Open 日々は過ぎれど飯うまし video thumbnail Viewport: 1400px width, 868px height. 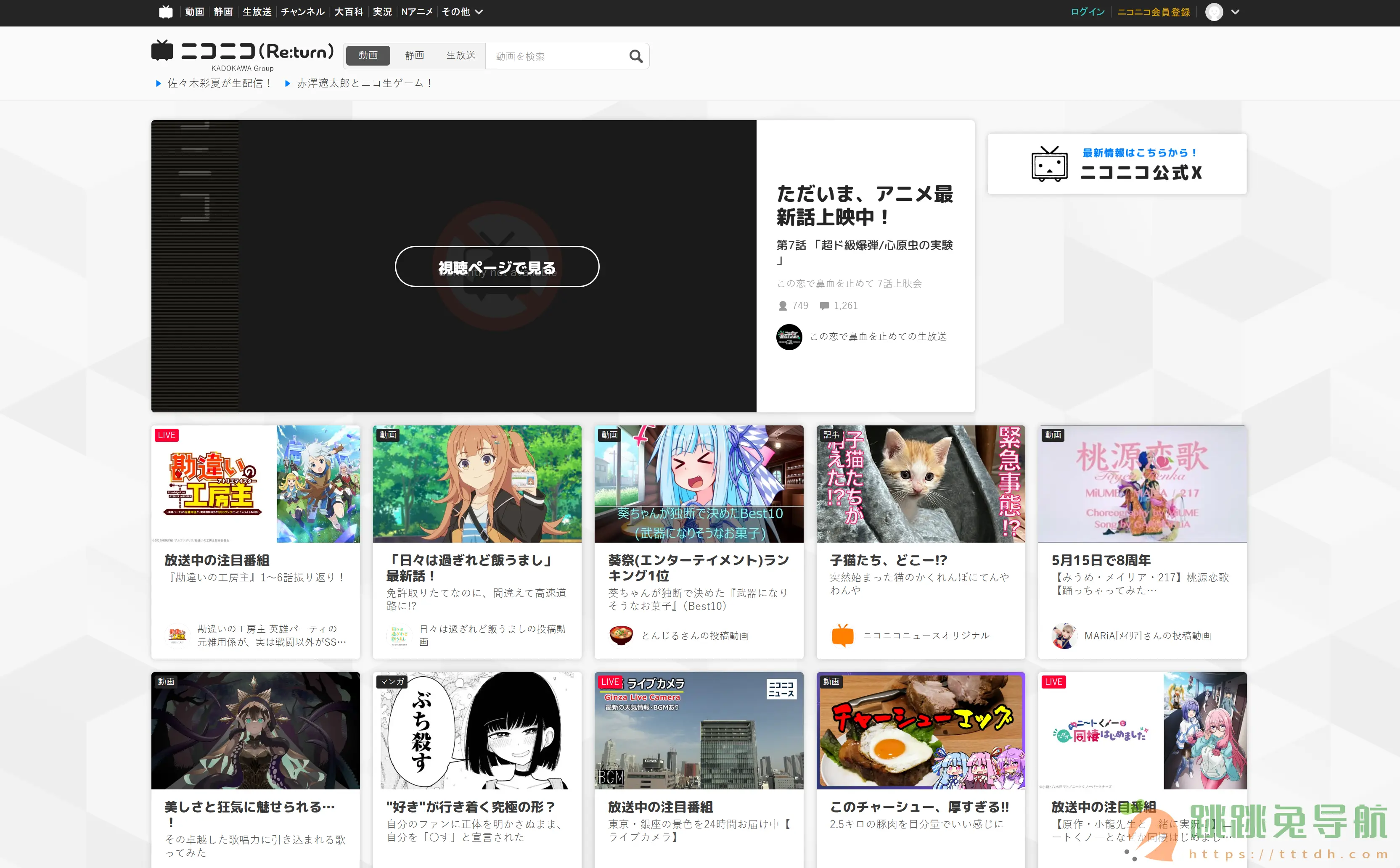477,484
